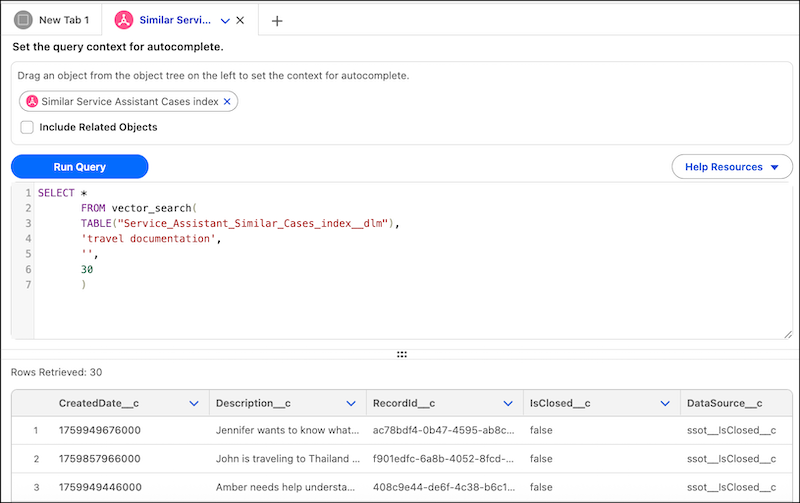Screen dimensions: 800x503
Task: Click the pink icon in the context pill
Action: (x=32, y=101)
